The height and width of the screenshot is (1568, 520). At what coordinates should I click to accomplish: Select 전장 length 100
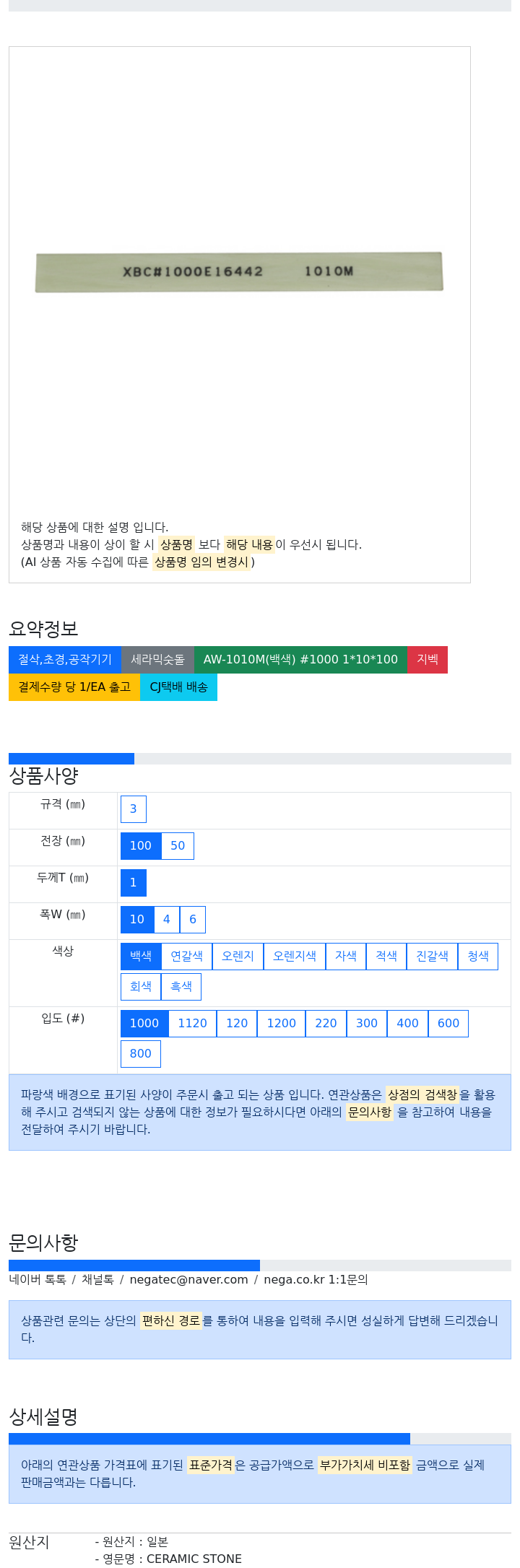(x=141, y=846)
